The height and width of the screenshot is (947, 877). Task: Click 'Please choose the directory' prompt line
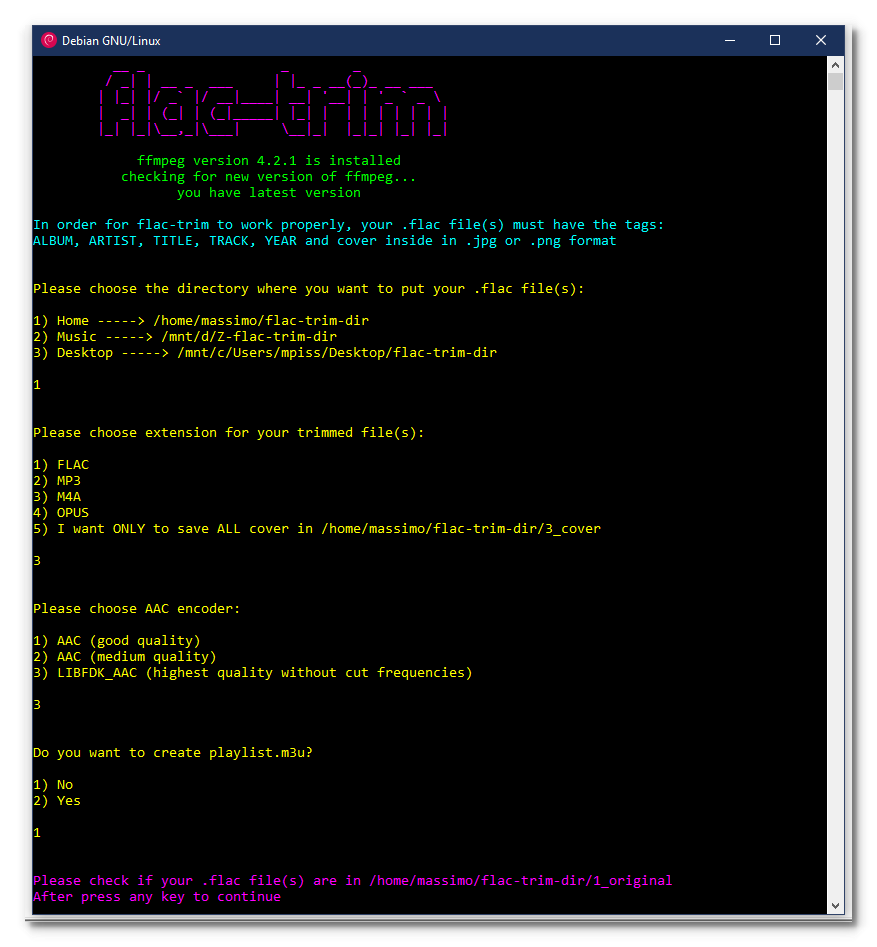point(309,289)
